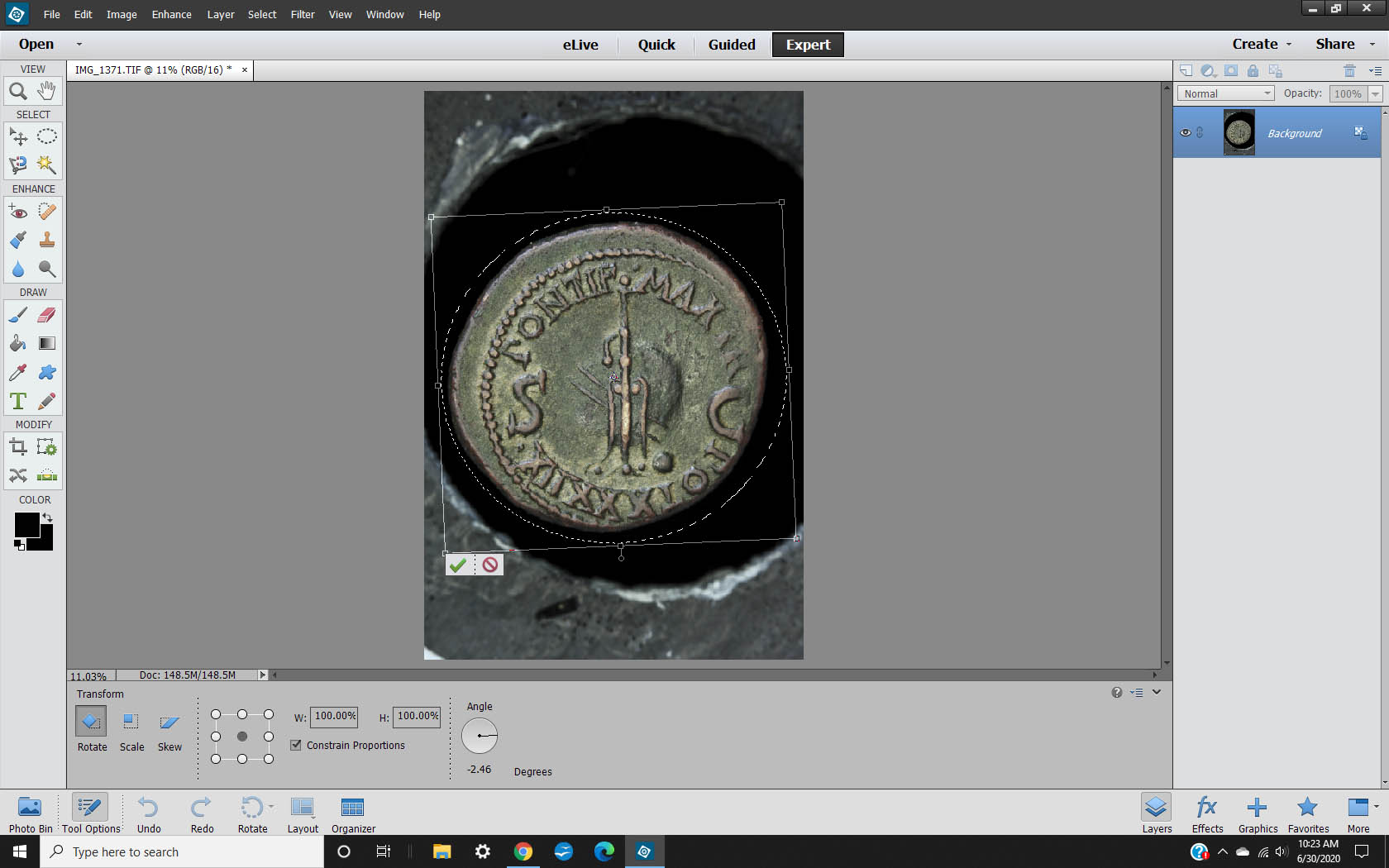Choose the Red Eye Removal tool

(x=18, y=212)
